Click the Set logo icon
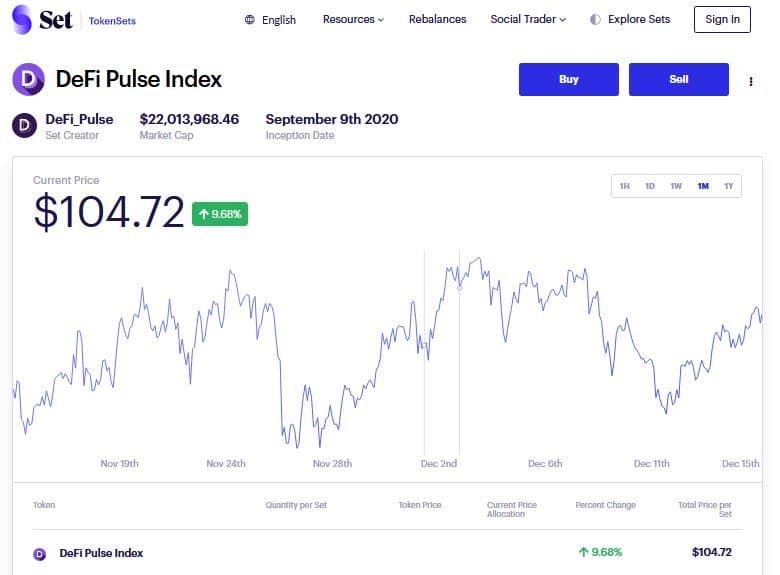 click(x=22, y=19)
